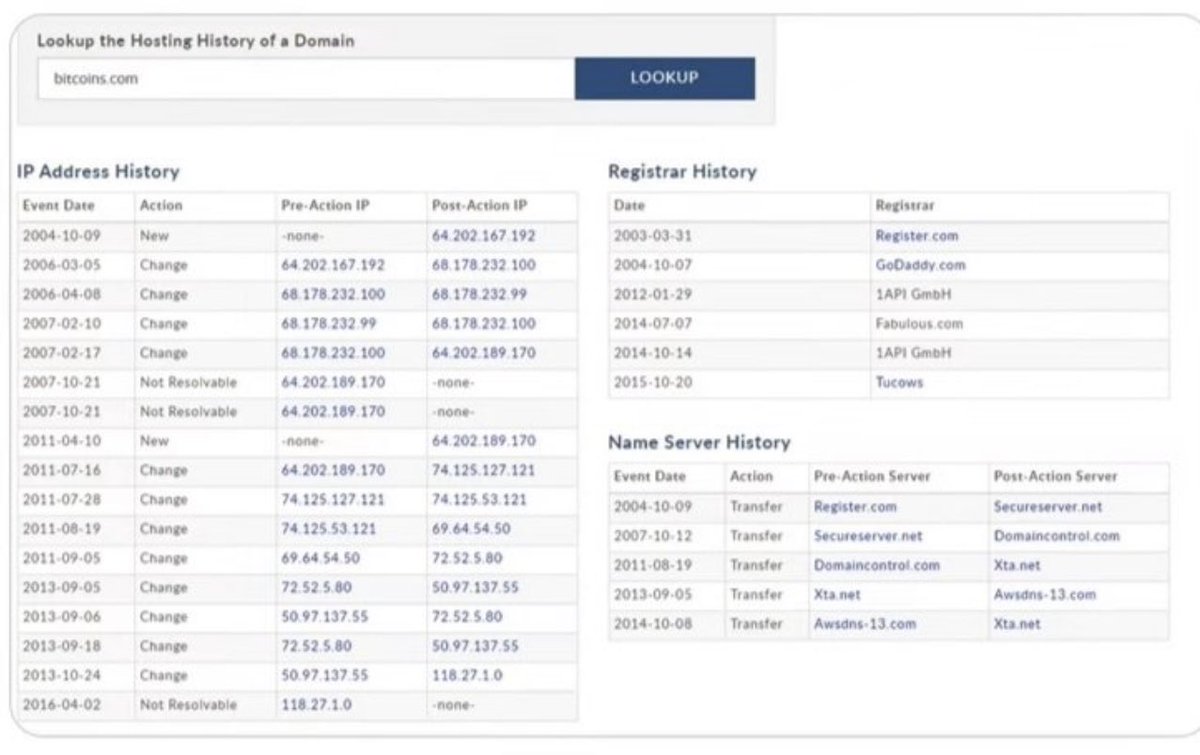Click Post-Action IP 64.202.189.170 in 2011-04-10 row
The width and height of the screenshot is (1200, 755).
pyautogui.click(x=483, y=440)
